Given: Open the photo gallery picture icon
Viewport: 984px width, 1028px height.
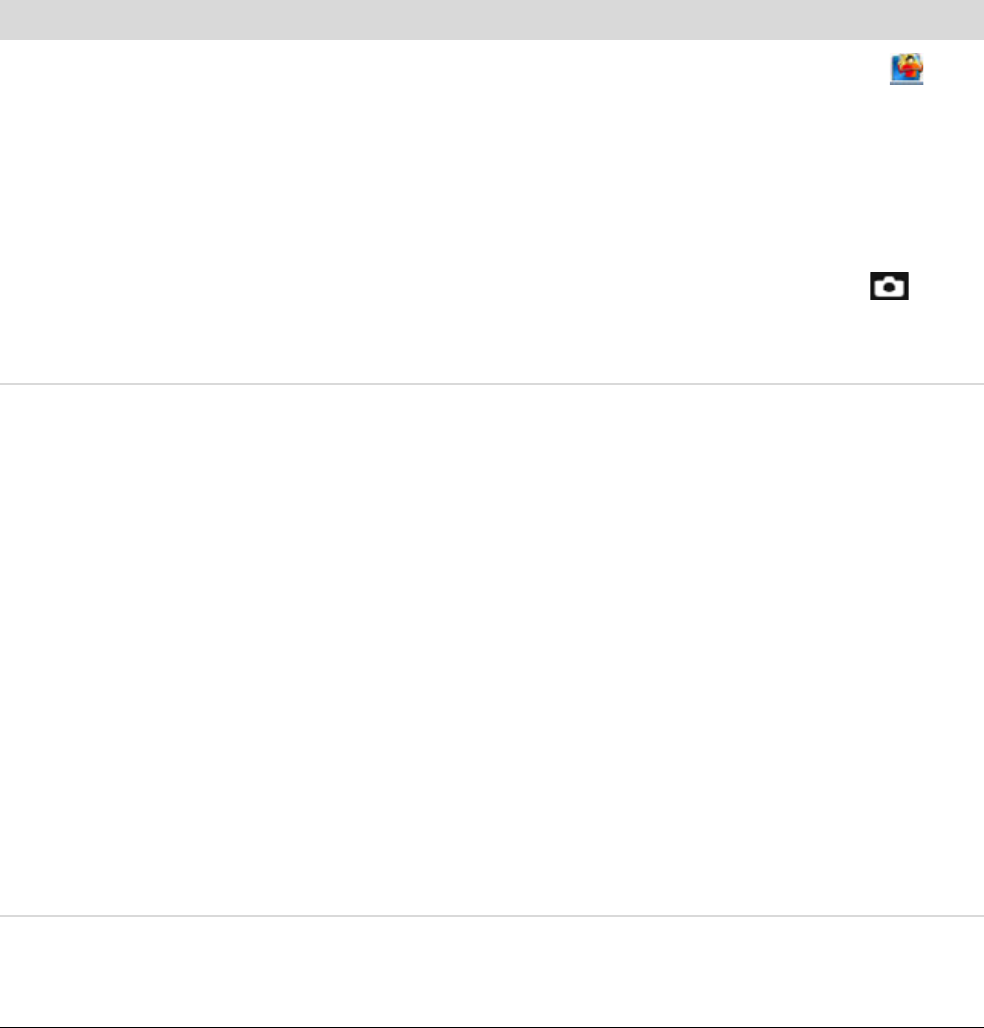Looking at the screenshot, I should coord(906,69).
